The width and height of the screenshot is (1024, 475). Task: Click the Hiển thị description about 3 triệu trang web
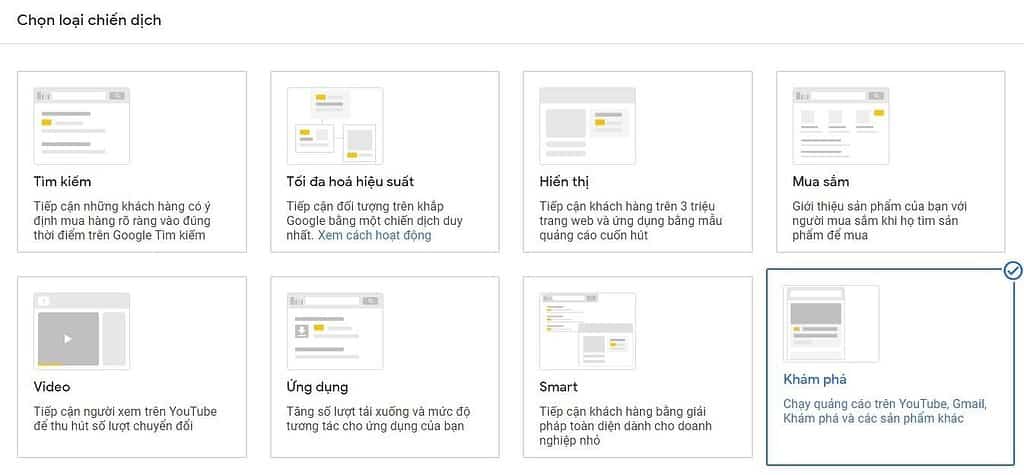tap(631, 221)
